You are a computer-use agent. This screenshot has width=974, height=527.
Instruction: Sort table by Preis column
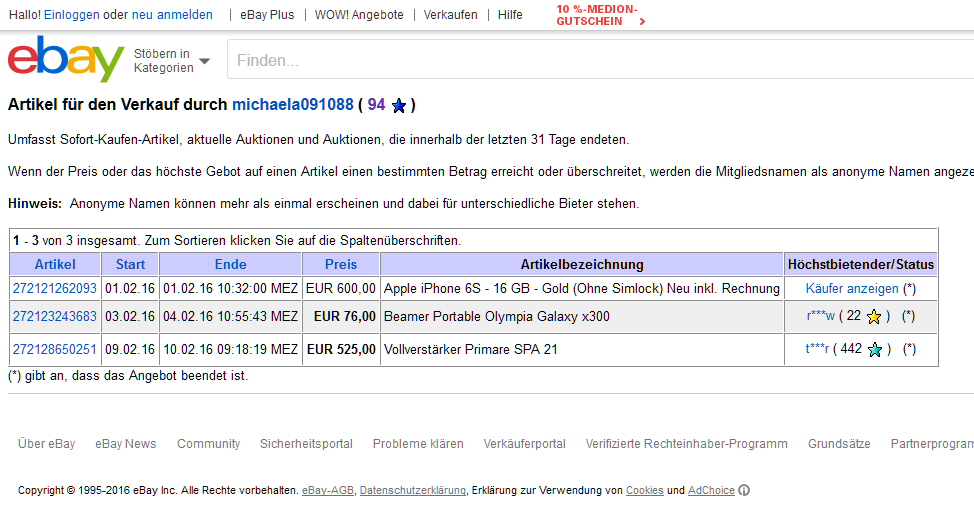(341, 264)
